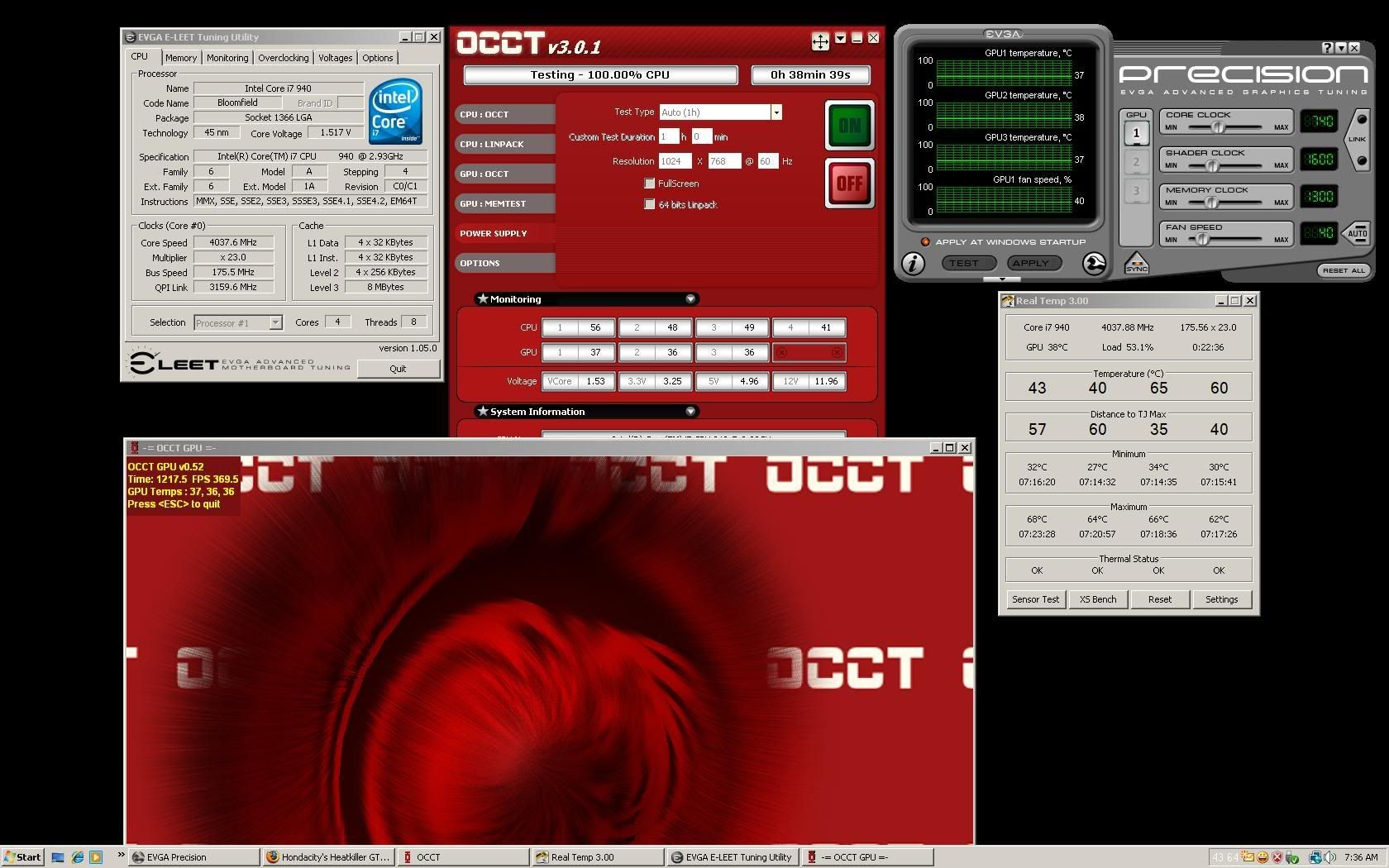The height and width of the screenshot is (868, 1389).
Task: Open the info button in EVGA Precision
Action: [x=913, y=263]
